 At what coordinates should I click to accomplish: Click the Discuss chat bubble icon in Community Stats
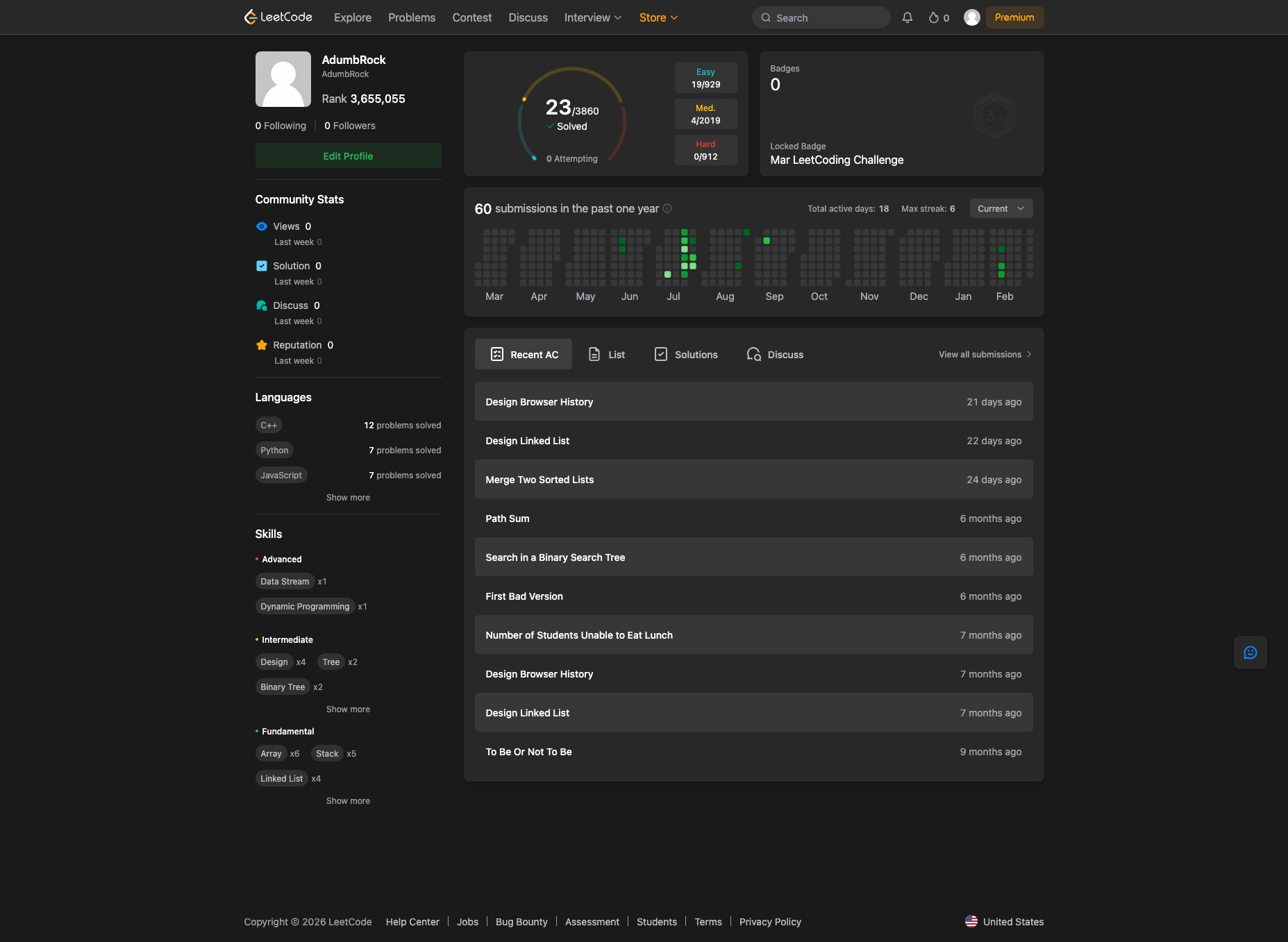tap(262, 305)
